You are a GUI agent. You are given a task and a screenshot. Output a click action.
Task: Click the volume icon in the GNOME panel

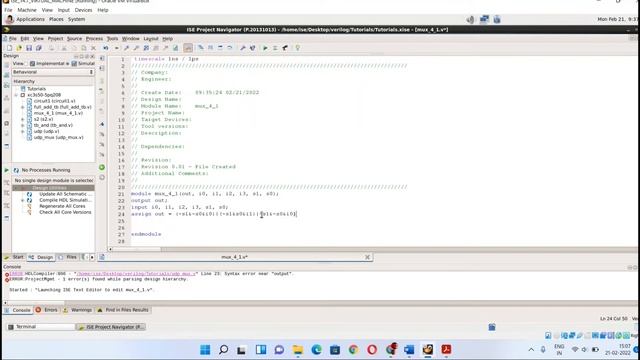(x=471, y=19)
